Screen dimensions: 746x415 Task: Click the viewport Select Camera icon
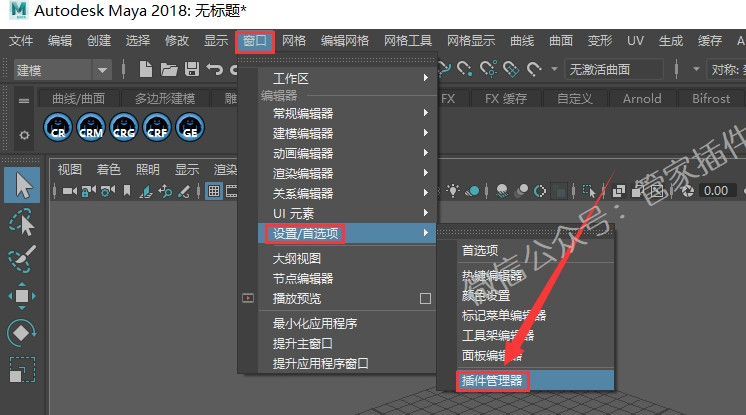[x=69, y=191]
